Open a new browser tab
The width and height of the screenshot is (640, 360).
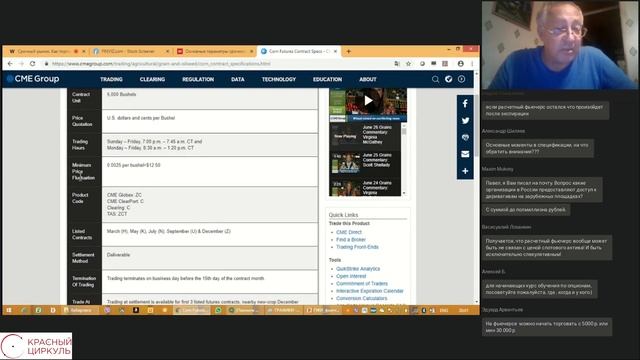click(348, 51)
